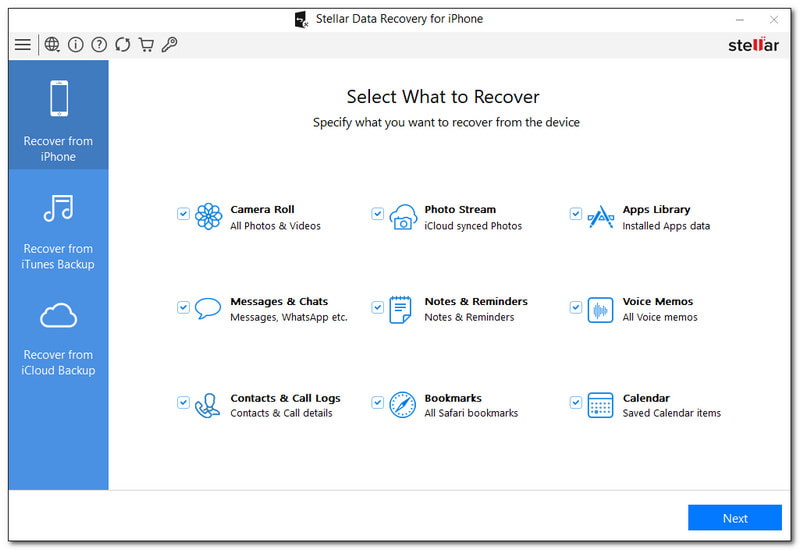The width and height of the screenshot is (800, 550).
Task: Click the stellar brand logo
Action: [x=753, y=45]
